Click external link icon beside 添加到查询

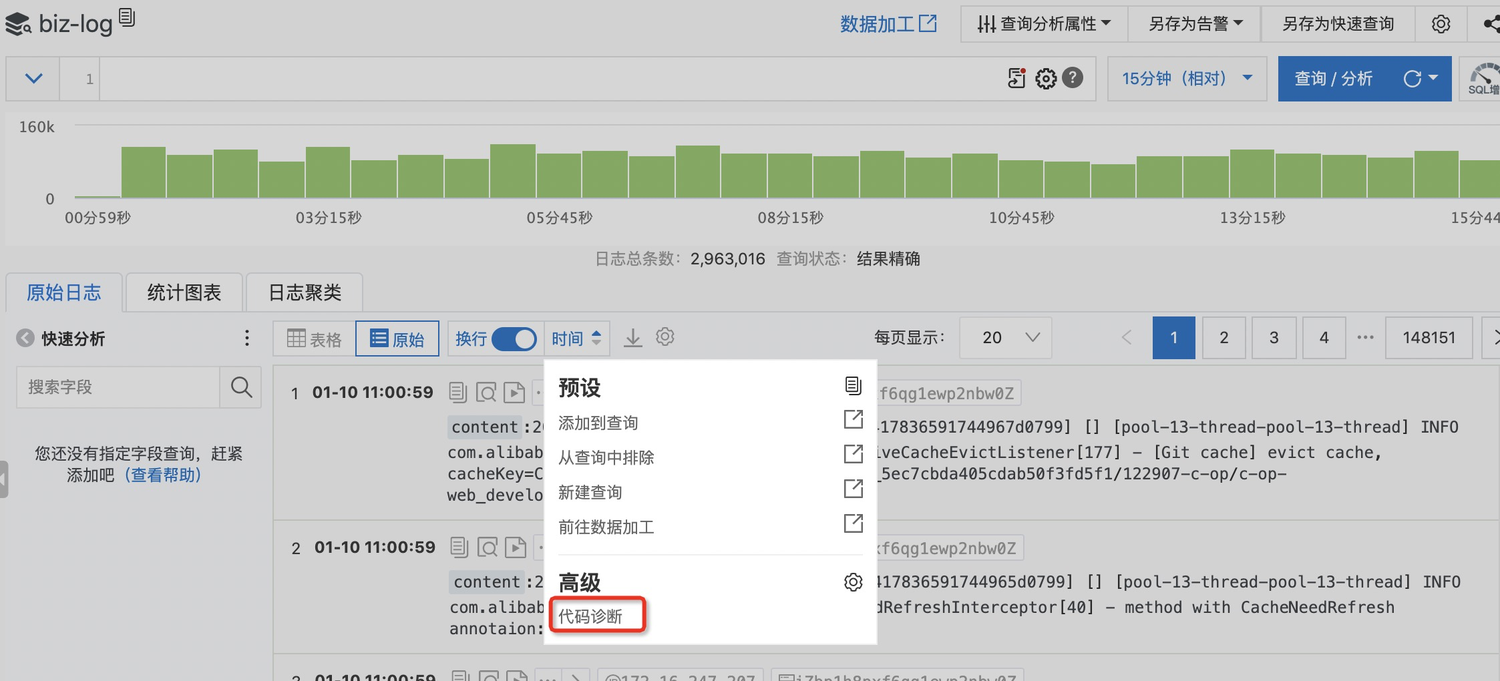853,419
